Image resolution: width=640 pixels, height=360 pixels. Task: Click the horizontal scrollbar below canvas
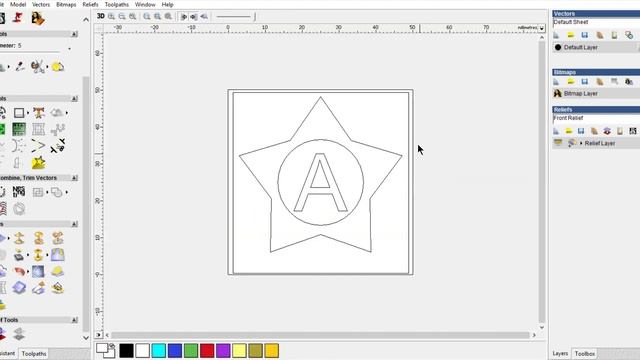pyautogui.click(x=320, y=335)
